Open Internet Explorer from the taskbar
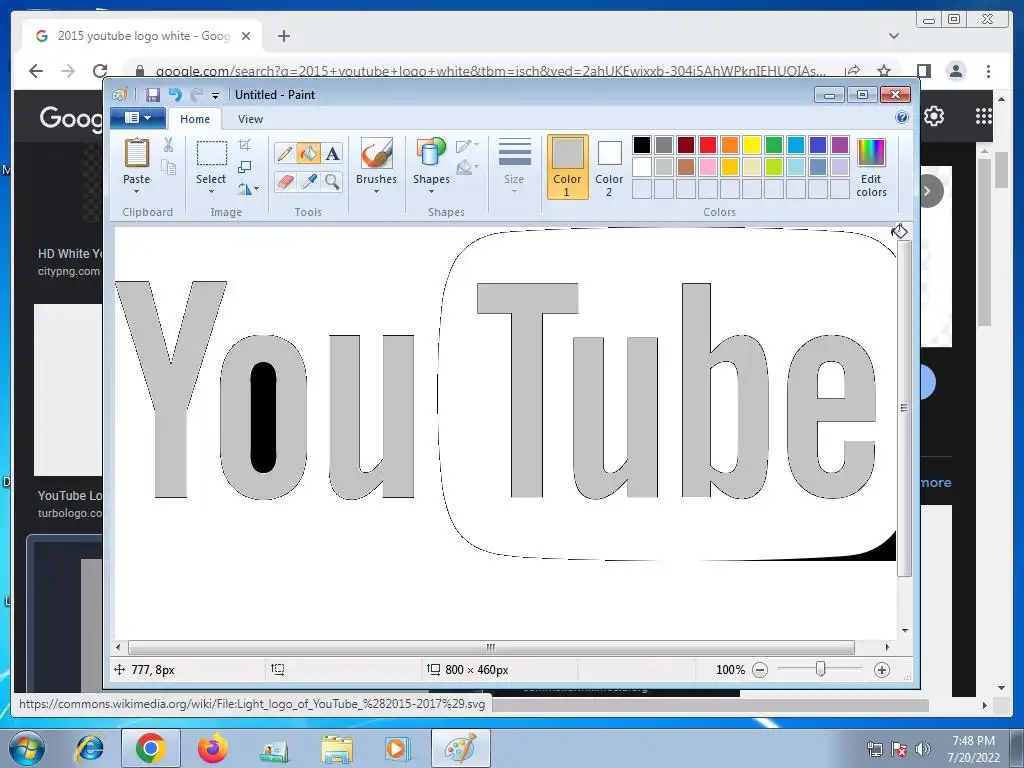1024x768 pixels. [x=89, y=748]
